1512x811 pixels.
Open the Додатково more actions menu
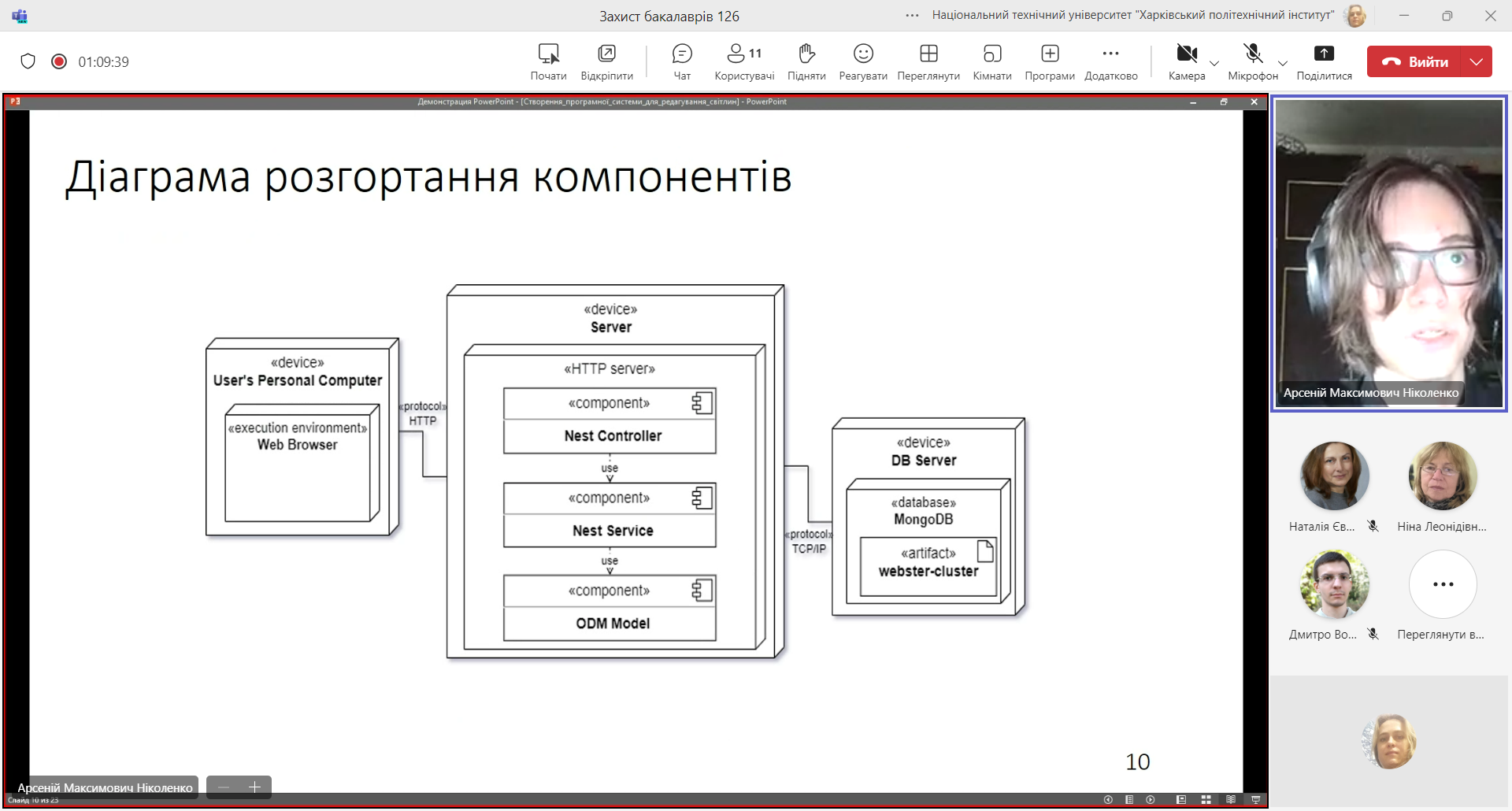(x=1110, y=61)
